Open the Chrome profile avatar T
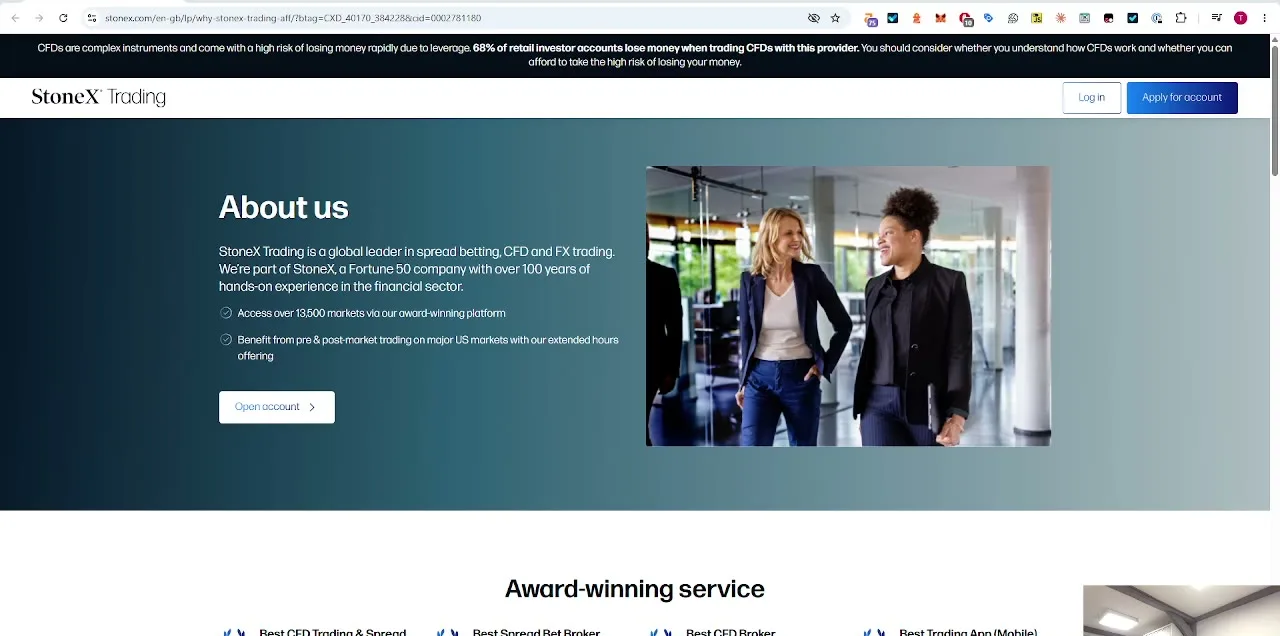Image resolution: width=1280 pixels, height=636 pixels. click(x=1241, y=18)
